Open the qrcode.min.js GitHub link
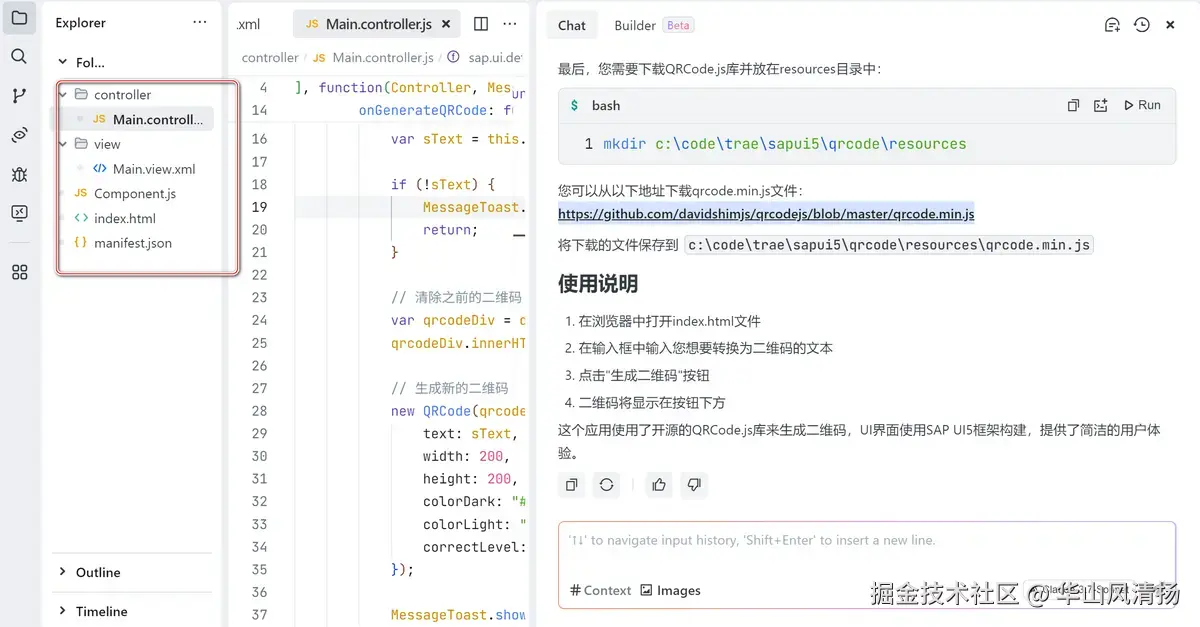Image resolution: width=1200 pixels, height=627 pixels. [x=766, y=214]
